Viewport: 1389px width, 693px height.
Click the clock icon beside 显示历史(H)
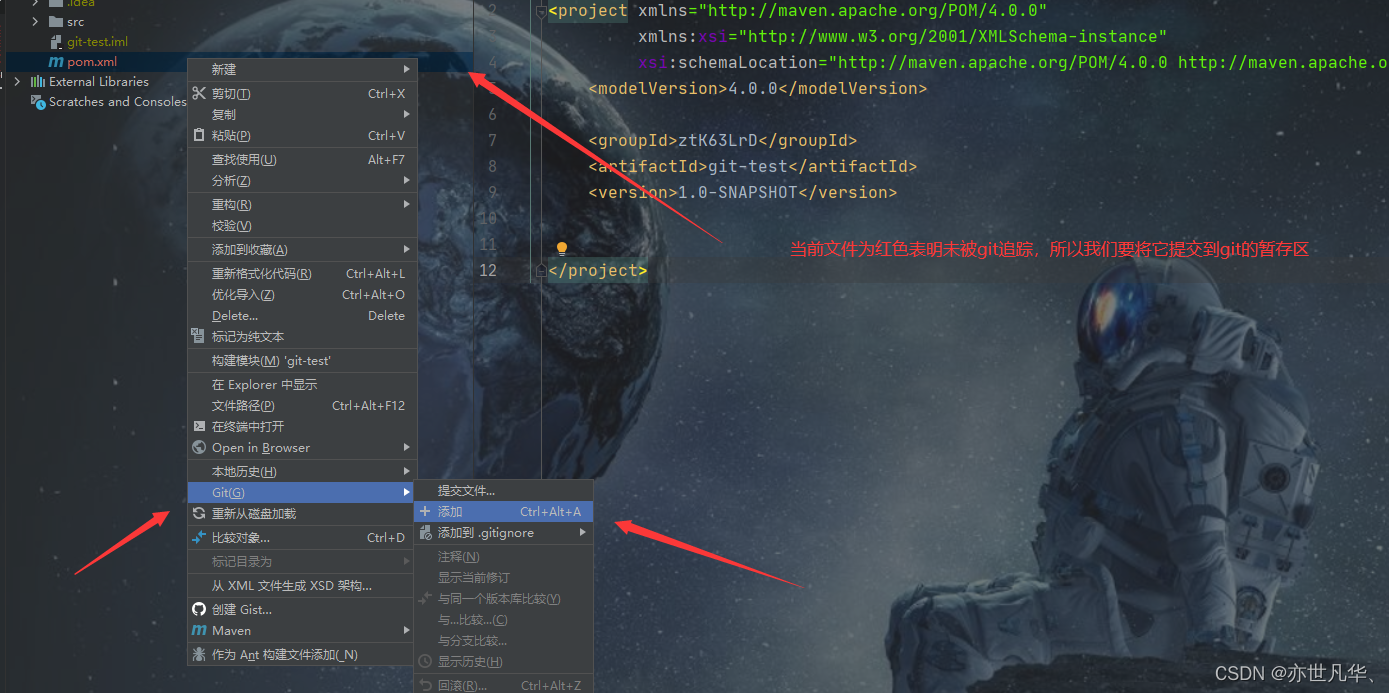click(x=425, y=661)
